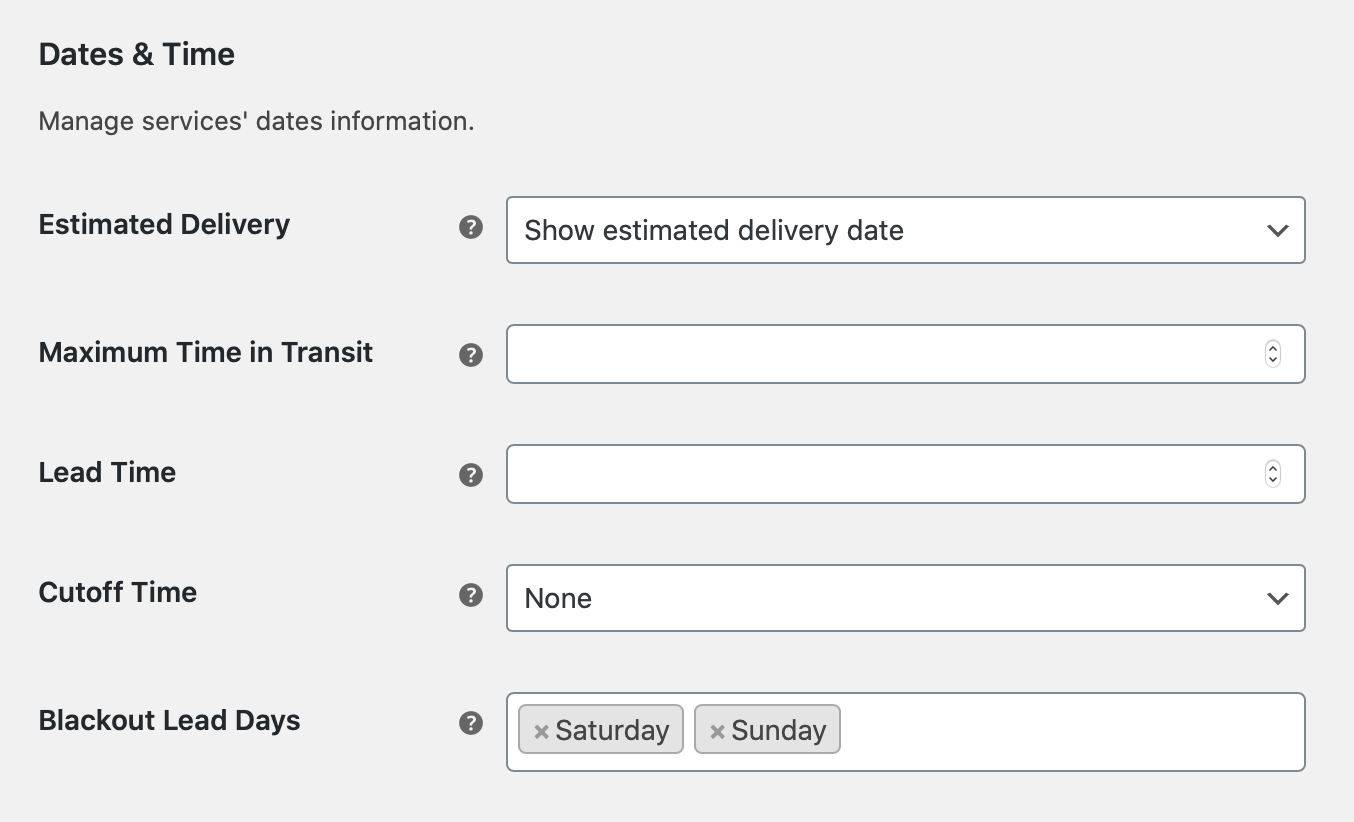Click help icon beside Cutoff Time

(471, 595)
